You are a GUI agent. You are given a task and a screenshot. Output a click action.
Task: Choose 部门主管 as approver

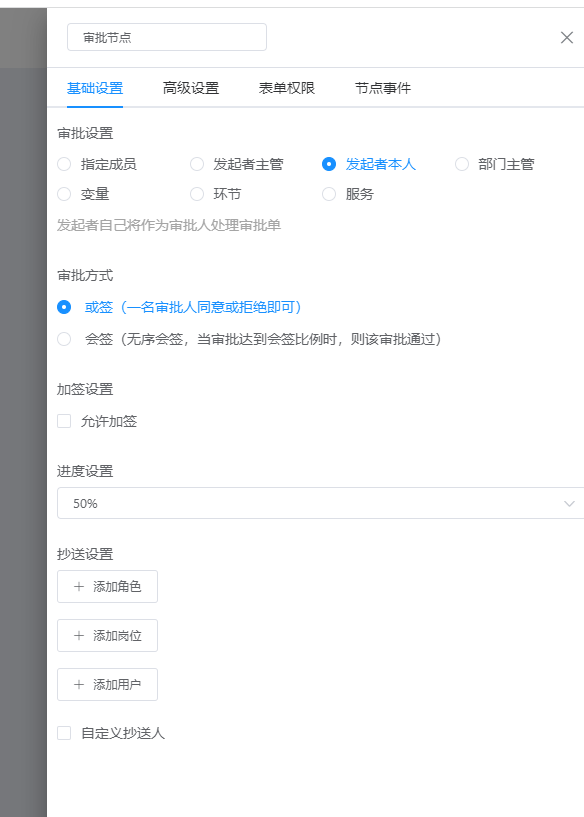click(x=462, y=164)
